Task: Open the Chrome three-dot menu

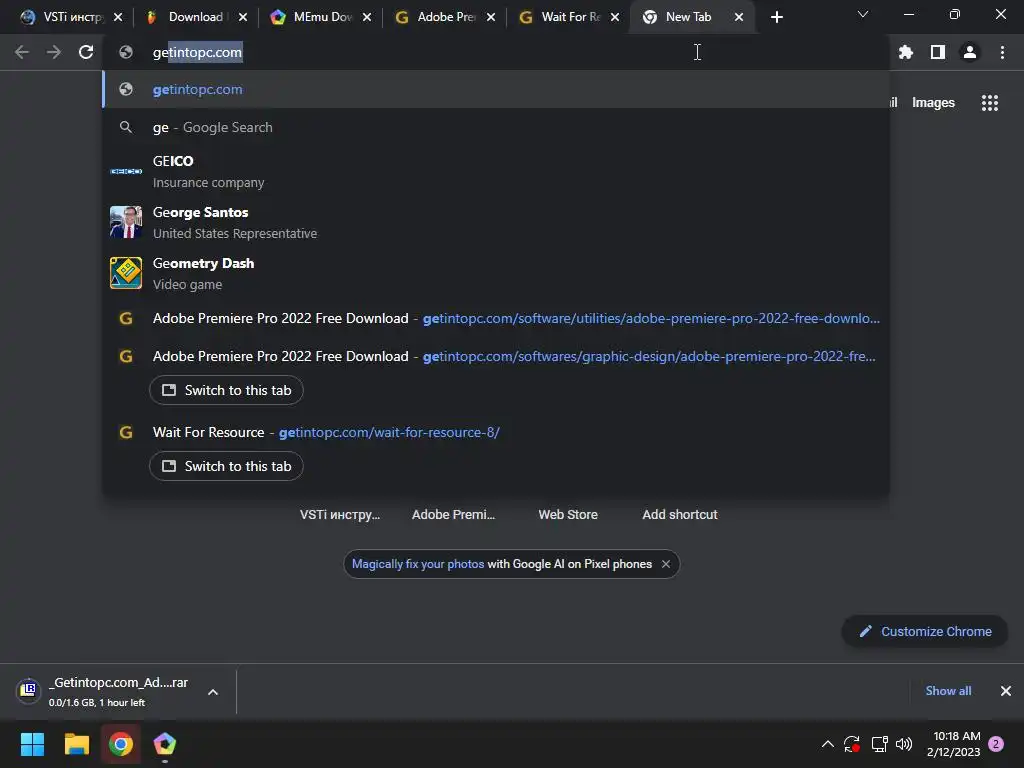Action: 1002,52
